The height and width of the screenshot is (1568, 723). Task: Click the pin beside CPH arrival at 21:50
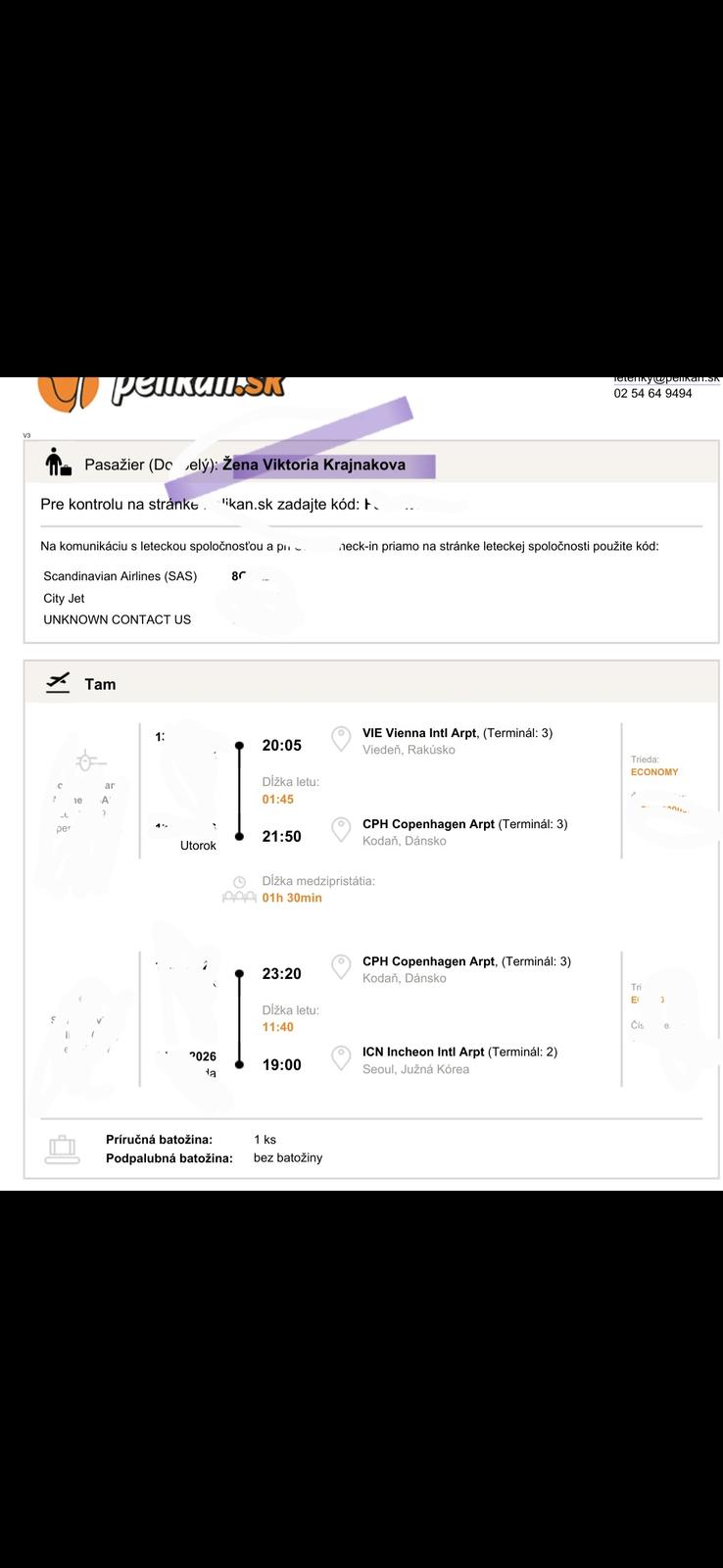pos(341,830)
